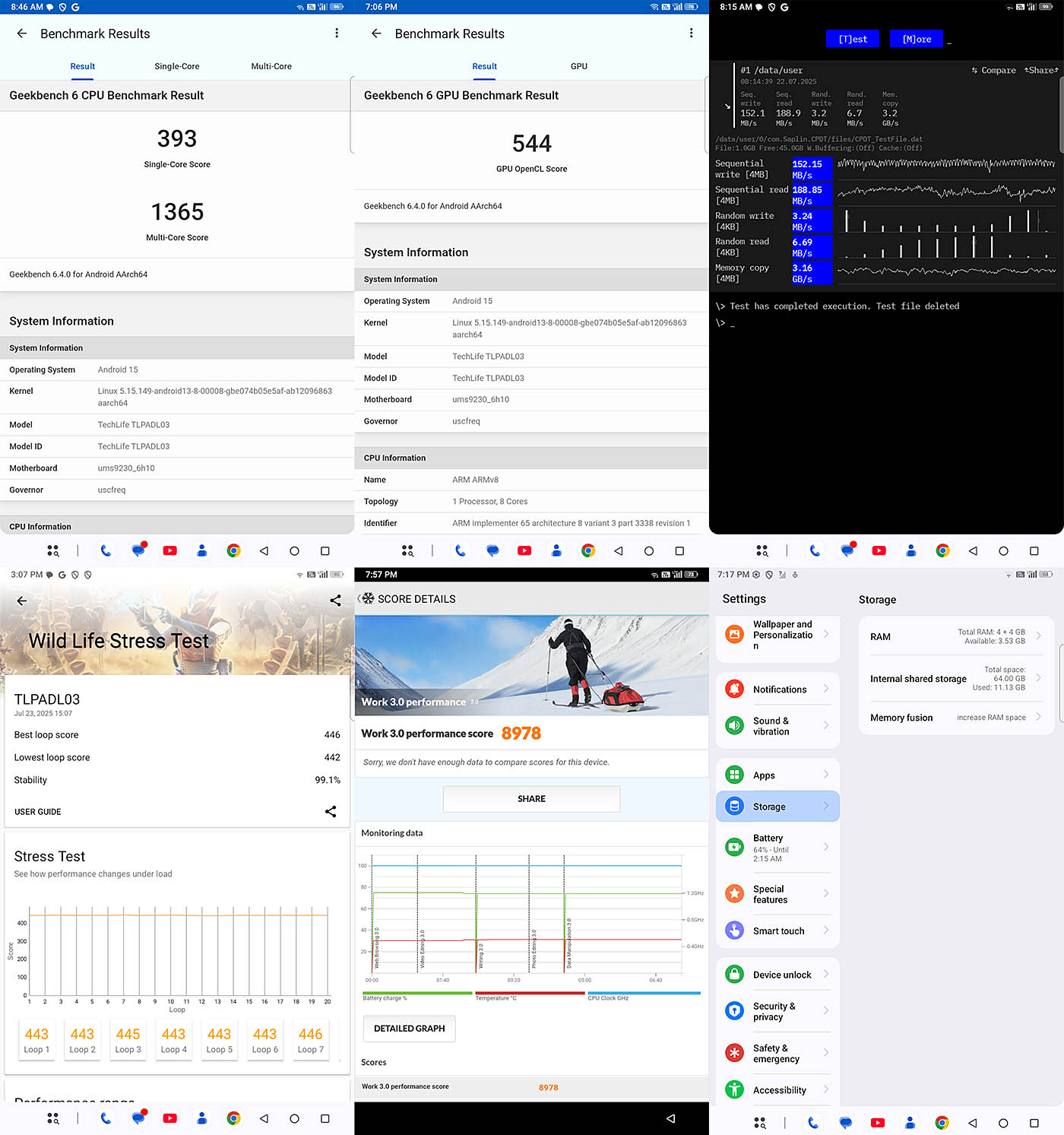This screenshot has height=1135, width=1064.
Task: Open Contacts from Geekbench GPU screen dock
Action: [x=556, y=550]
